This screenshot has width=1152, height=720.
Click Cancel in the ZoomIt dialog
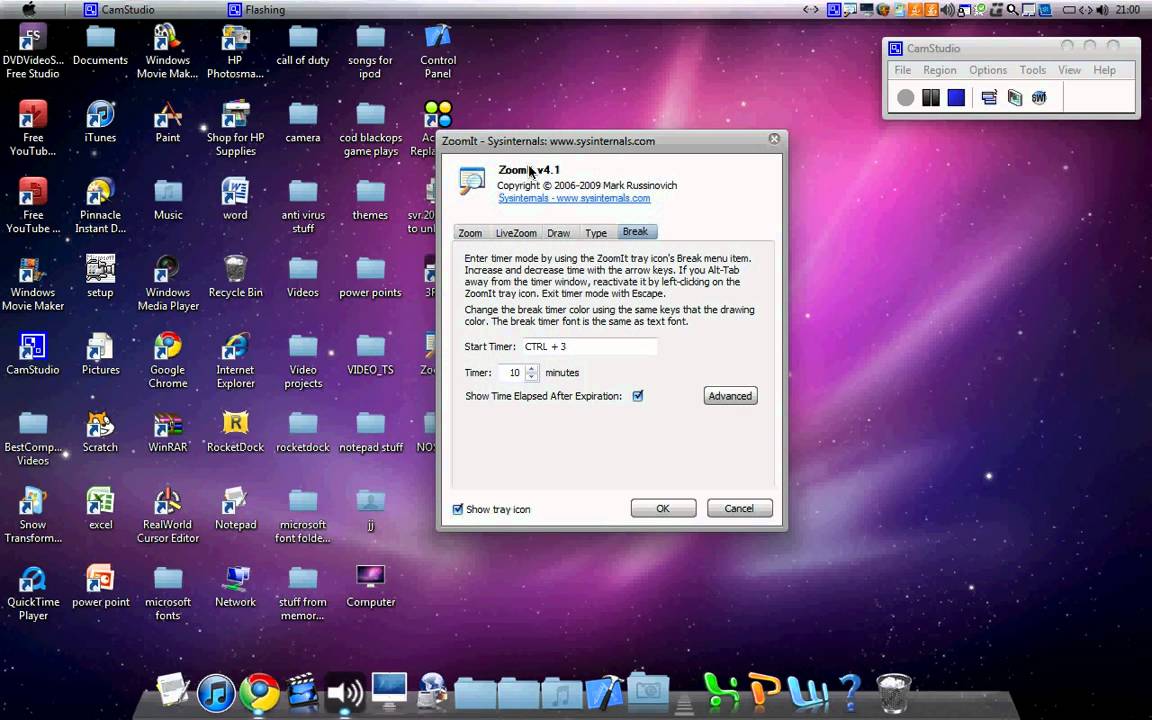pyautogui.click(x=739, y=508)
